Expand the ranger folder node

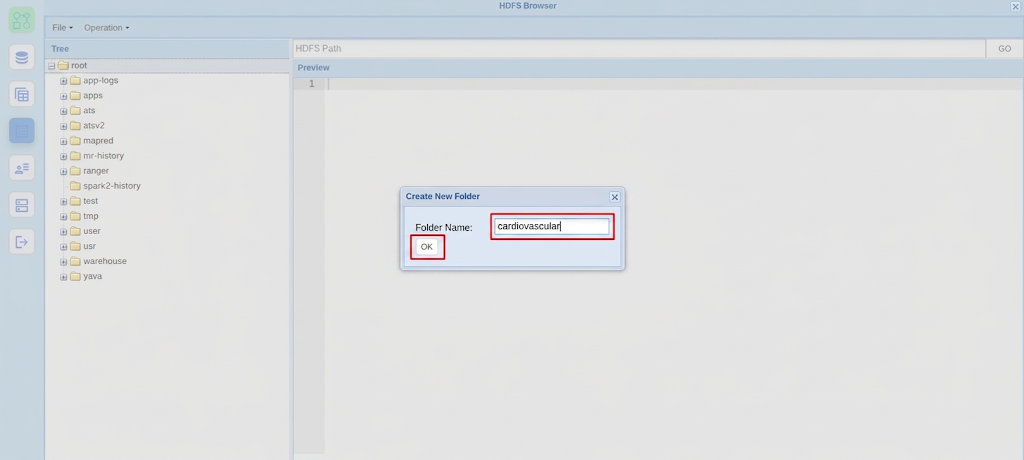[63, 171]
